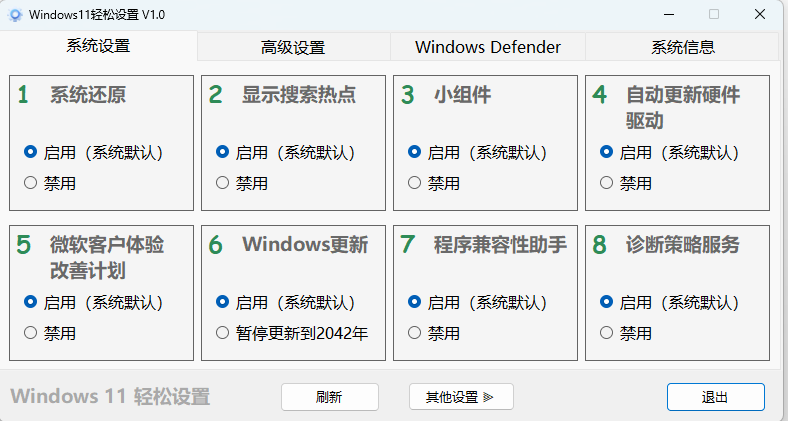788x421 pixels.
Task: Open the Windows Defender tab
Action: tap(487, 47)
